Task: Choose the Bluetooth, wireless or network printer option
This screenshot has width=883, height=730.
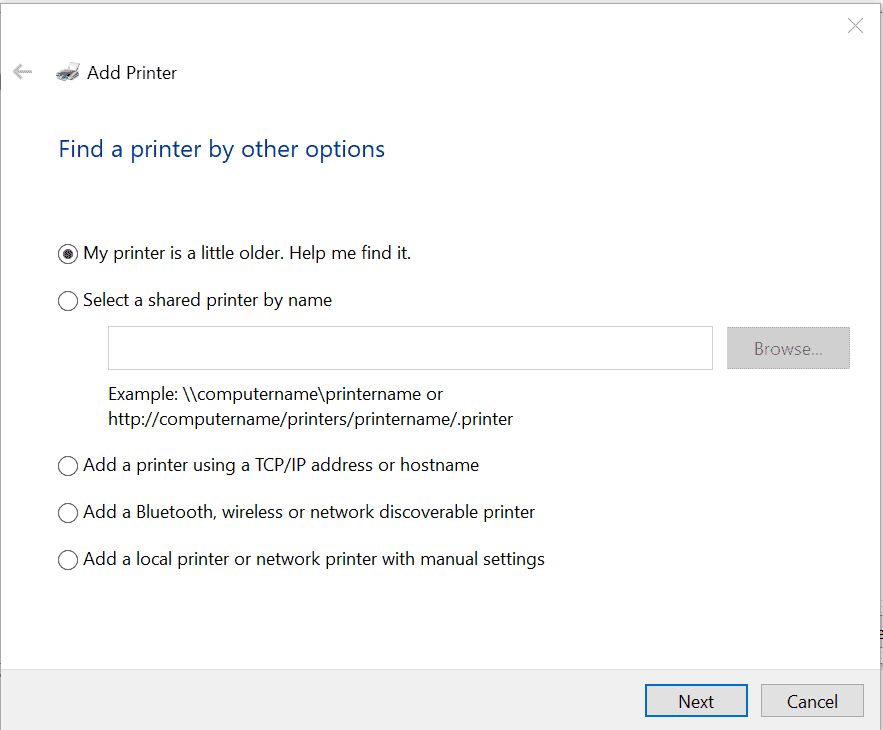Action: tap(68, 512)
